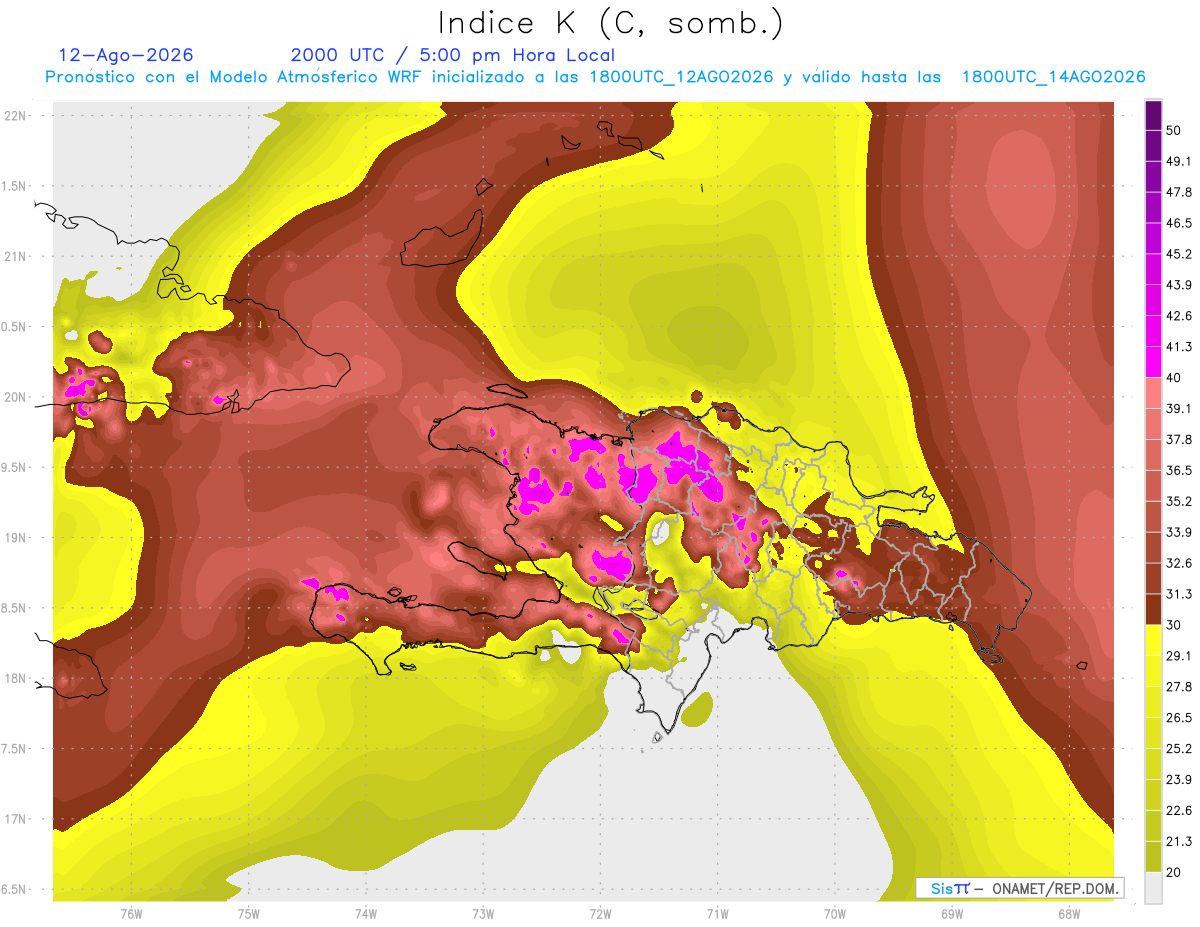Click the '21N' latitude axis label
The height and width of the screenshot is (927, 1200).
pyautogui.click(x=15, y=256)
